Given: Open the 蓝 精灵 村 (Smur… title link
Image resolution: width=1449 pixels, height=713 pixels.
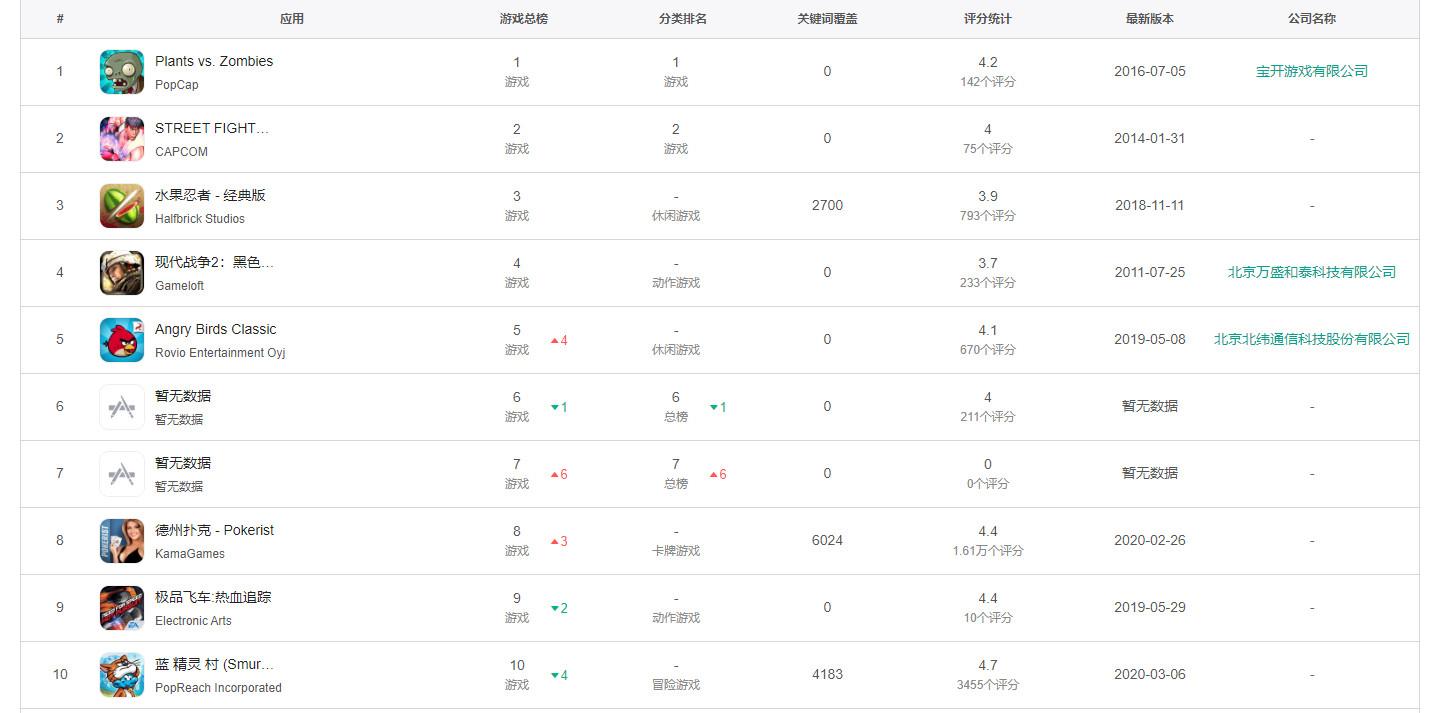Looking at the screenshot, I should [x=214, y=664].
